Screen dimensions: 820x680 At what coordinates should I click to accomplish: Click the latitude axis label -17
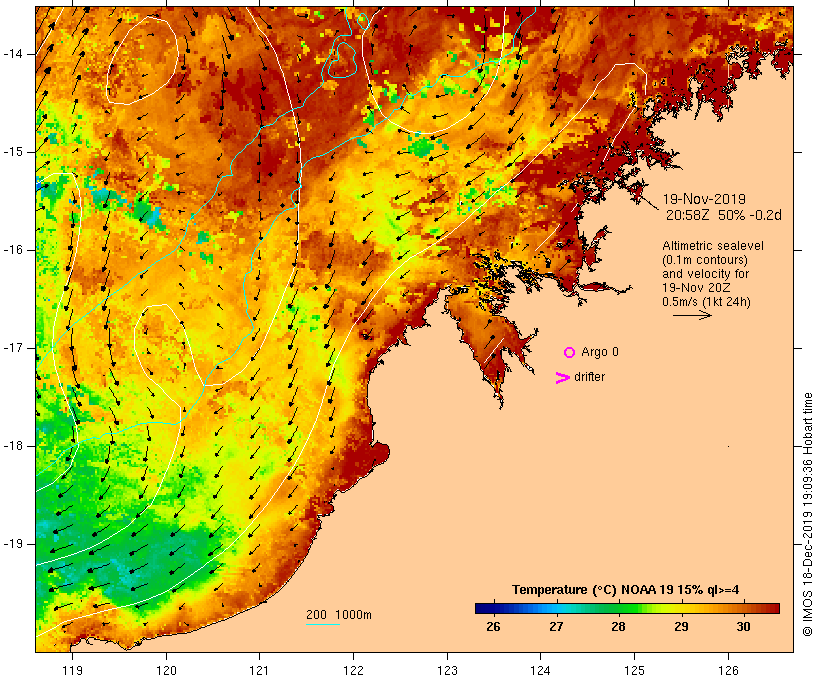(x=12, y=348)
